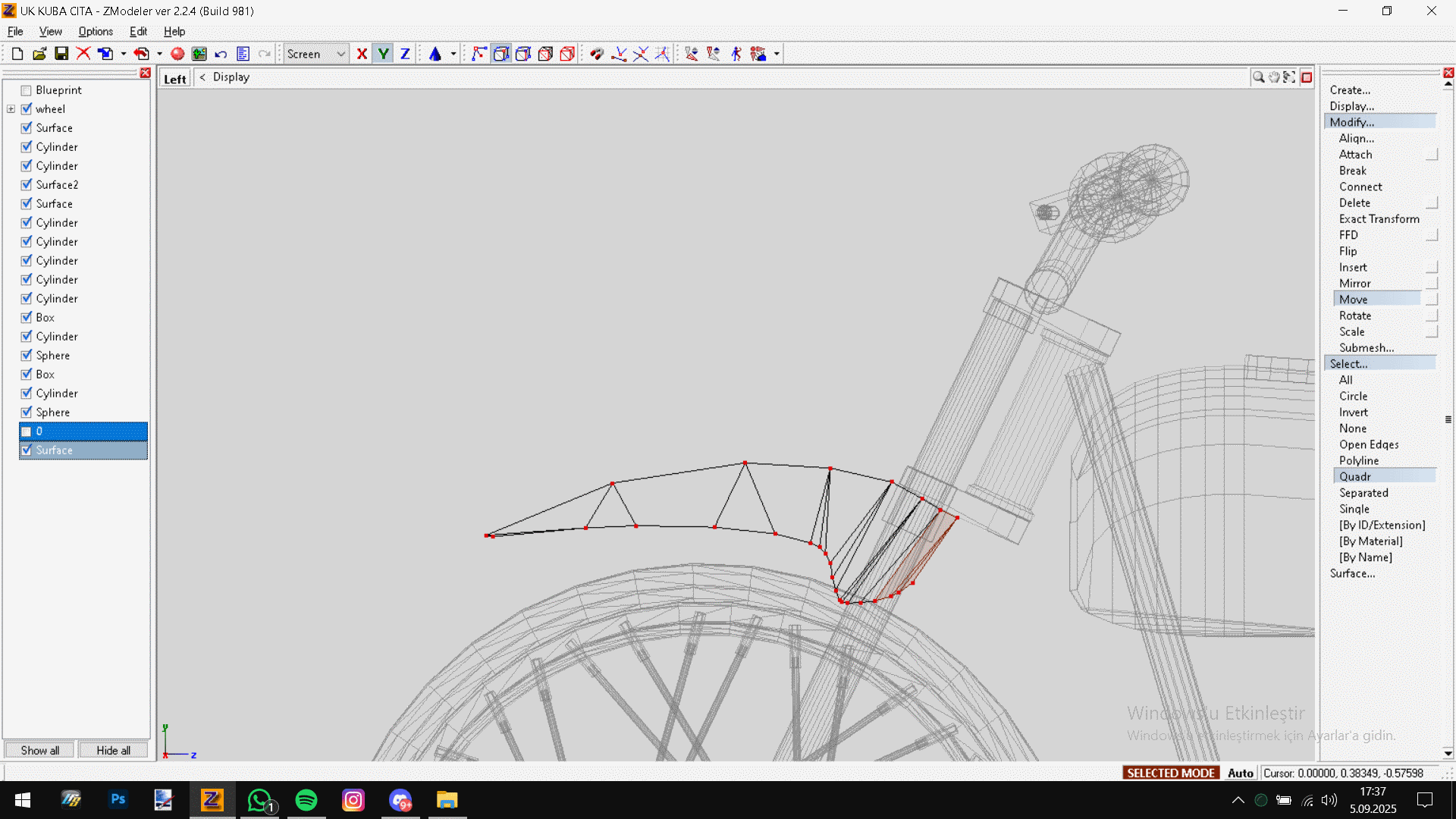Open Spotify from the taskbar

[x=306, y=800]
